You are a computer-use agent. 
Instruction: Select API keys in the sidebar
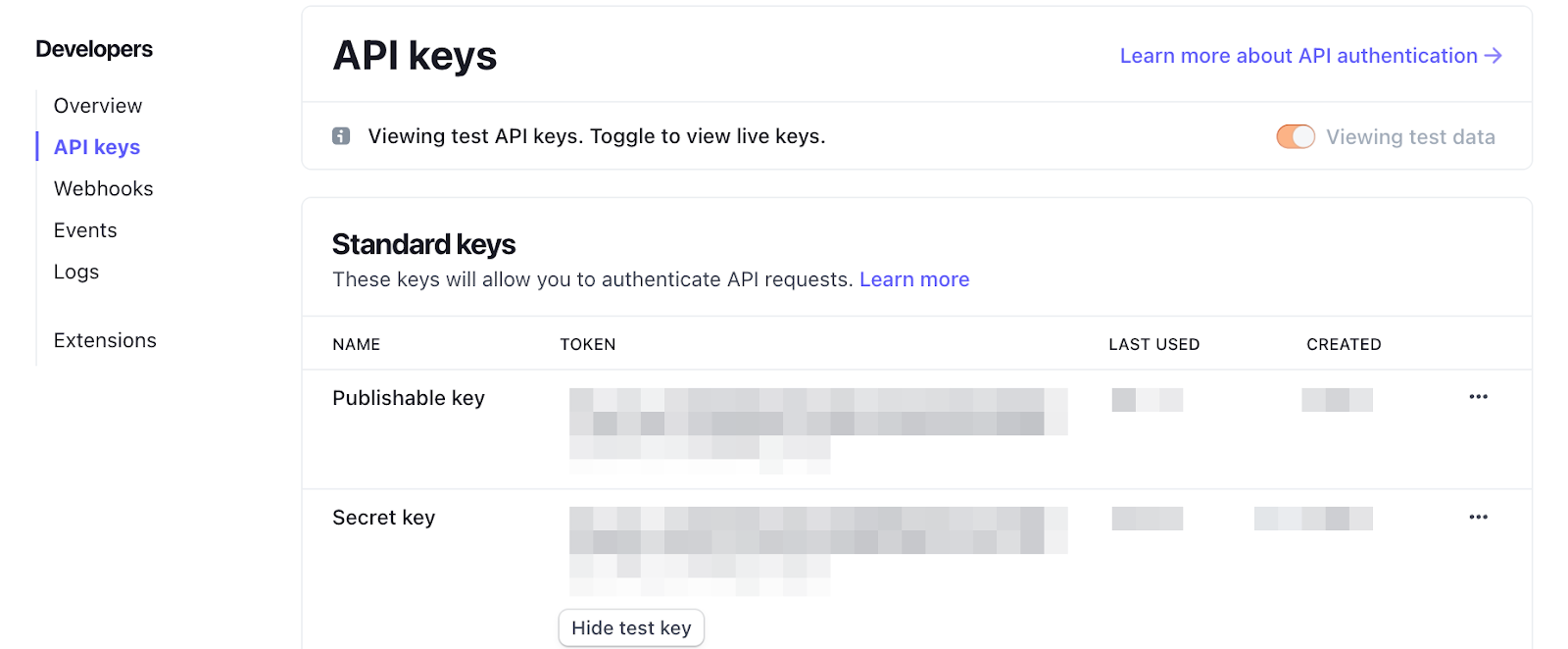point(97,147)
